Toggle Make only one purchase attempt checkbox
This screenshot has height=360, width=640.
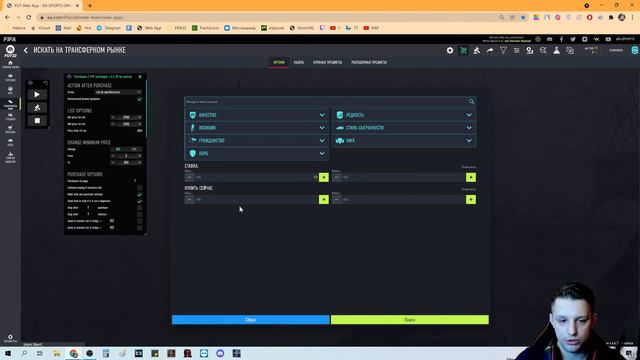140,194
